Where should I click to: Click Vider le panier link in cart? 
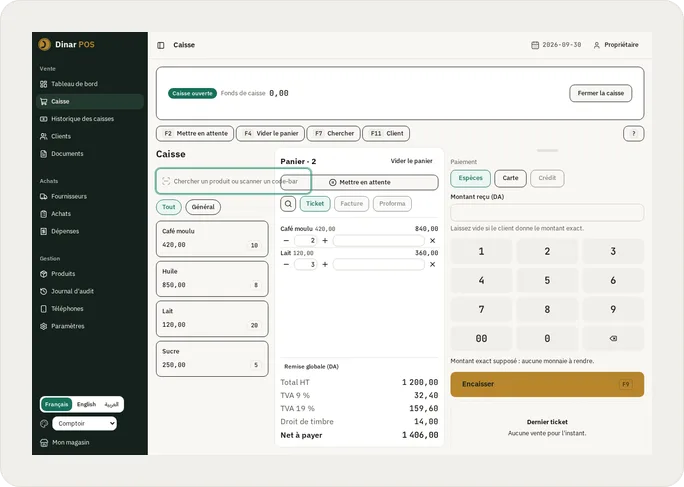point(411,161)
